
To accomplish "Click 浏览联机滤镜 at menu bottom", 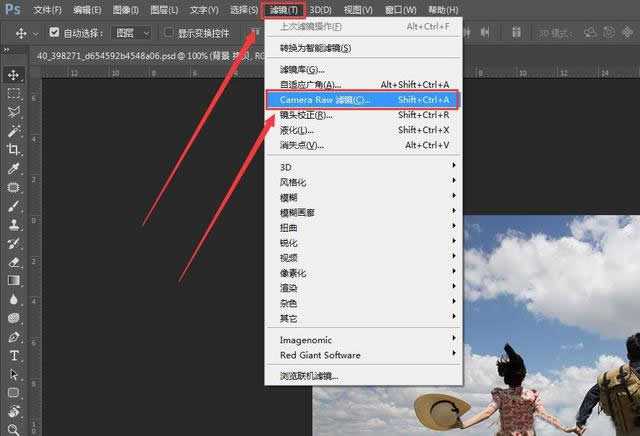I will (x=309, y=376).
